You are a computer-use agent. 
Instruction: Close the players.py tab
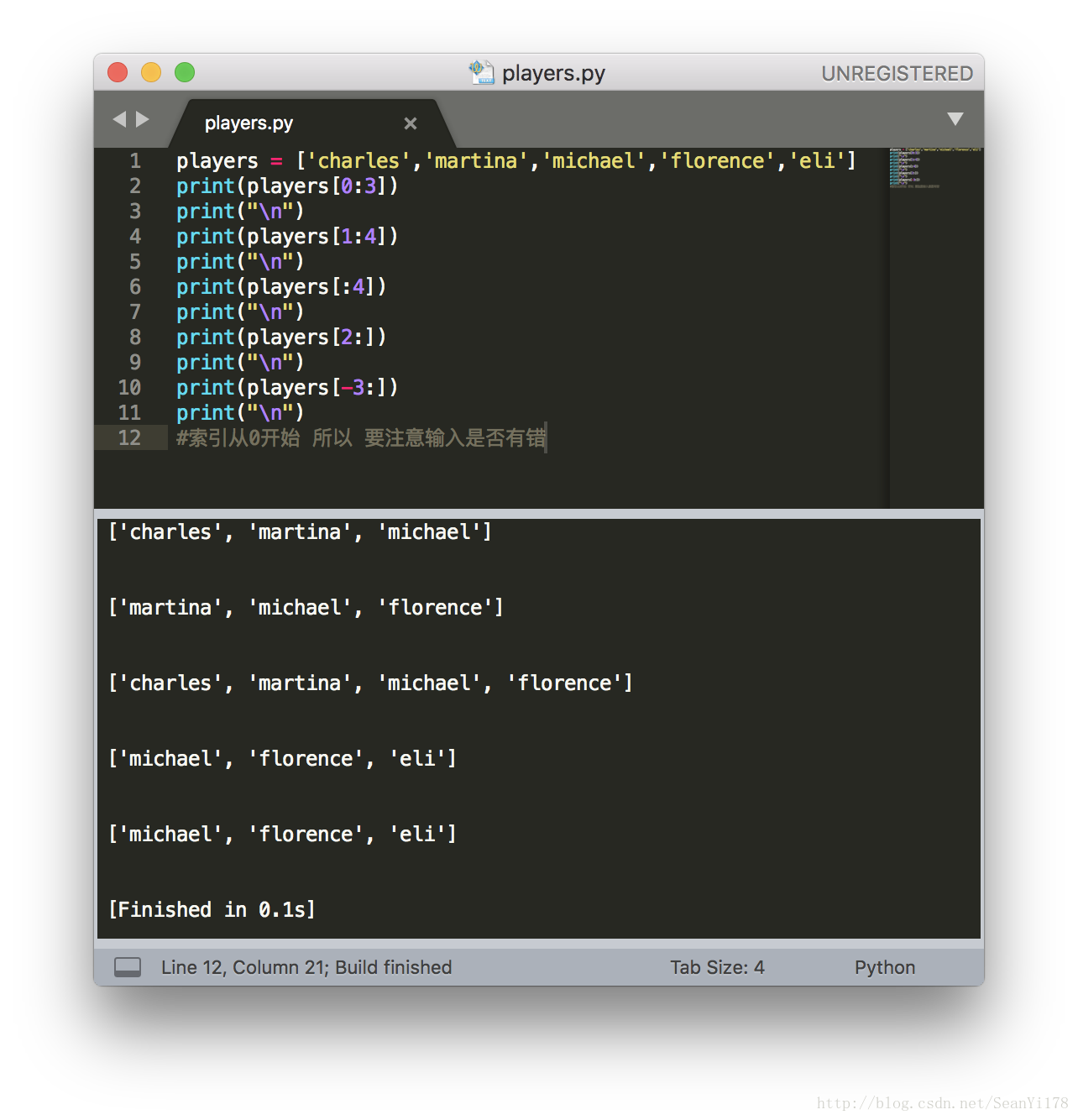coord(411,123)
